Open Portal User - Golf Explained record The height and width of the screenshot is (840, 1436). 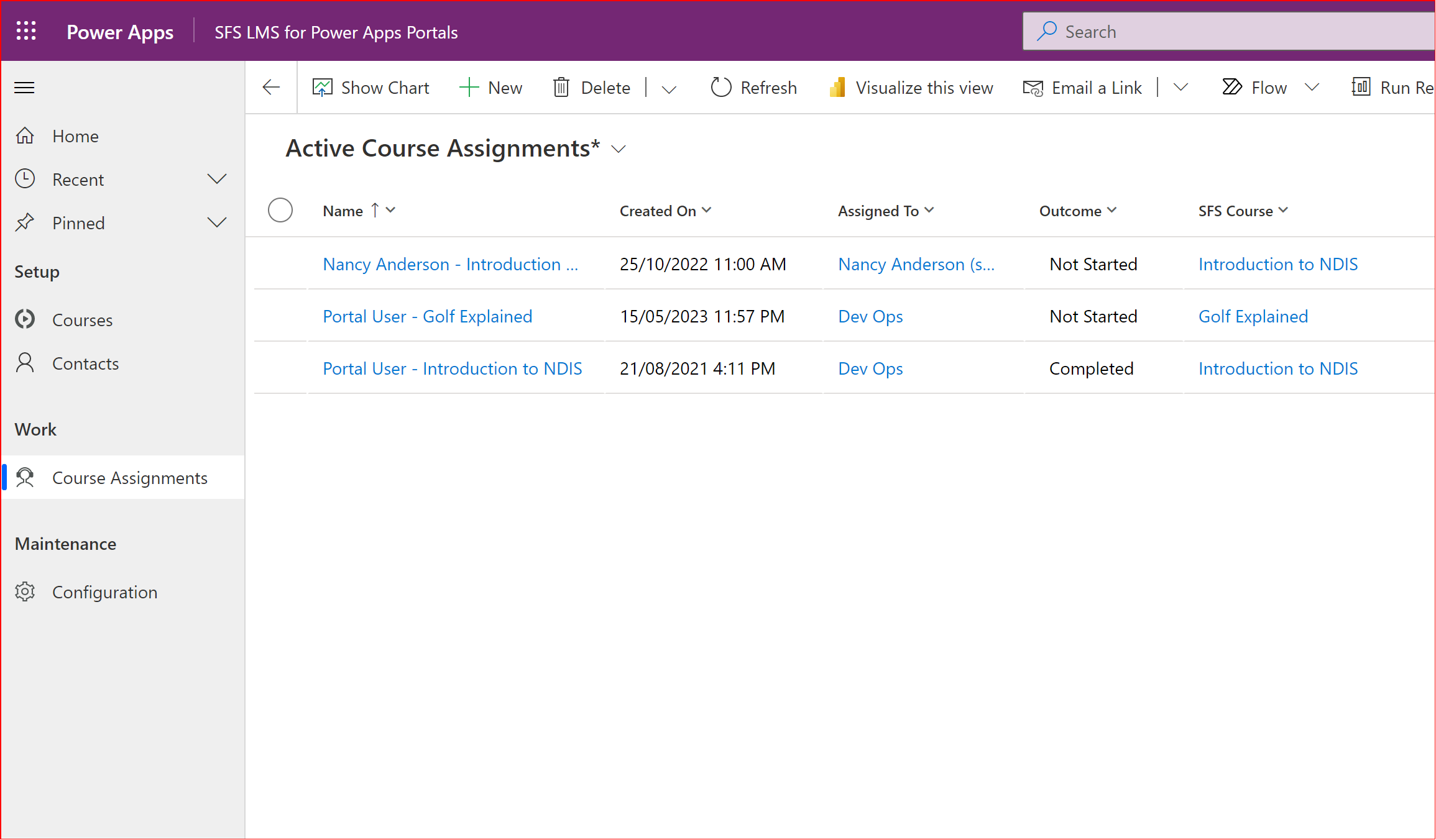coord(427,316)
